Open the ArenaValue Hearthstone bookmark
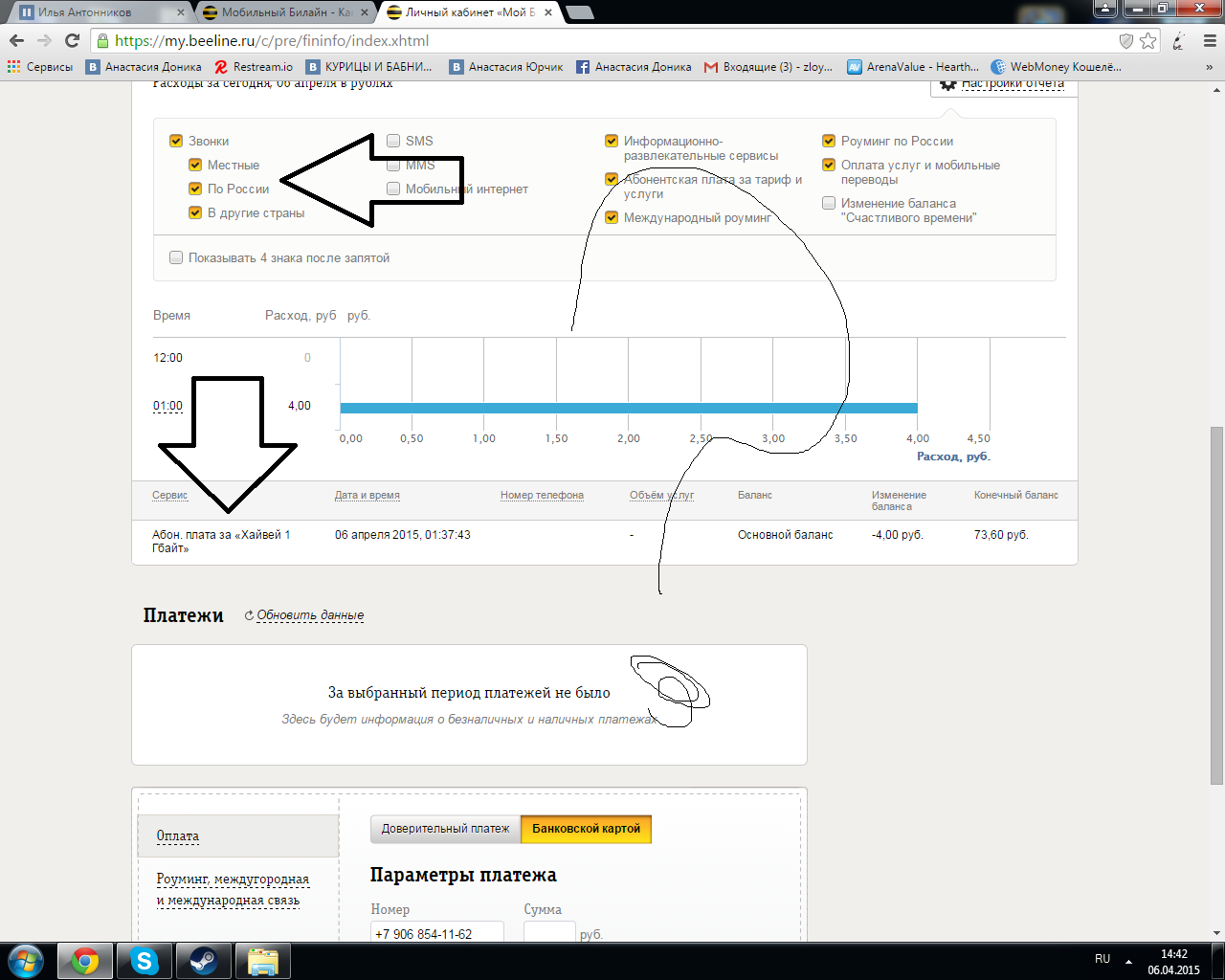1225x980 pixels. pos(913,67)
